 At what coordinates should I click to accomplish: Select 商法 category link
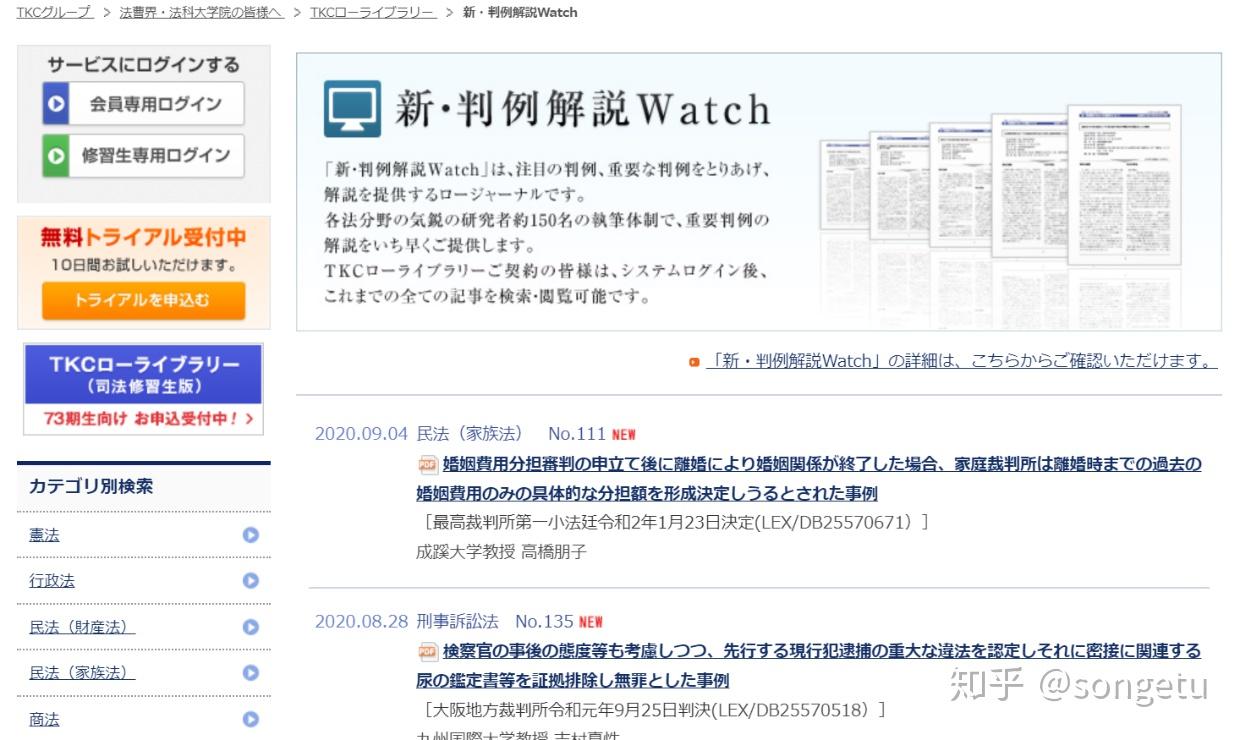[44, 720]
